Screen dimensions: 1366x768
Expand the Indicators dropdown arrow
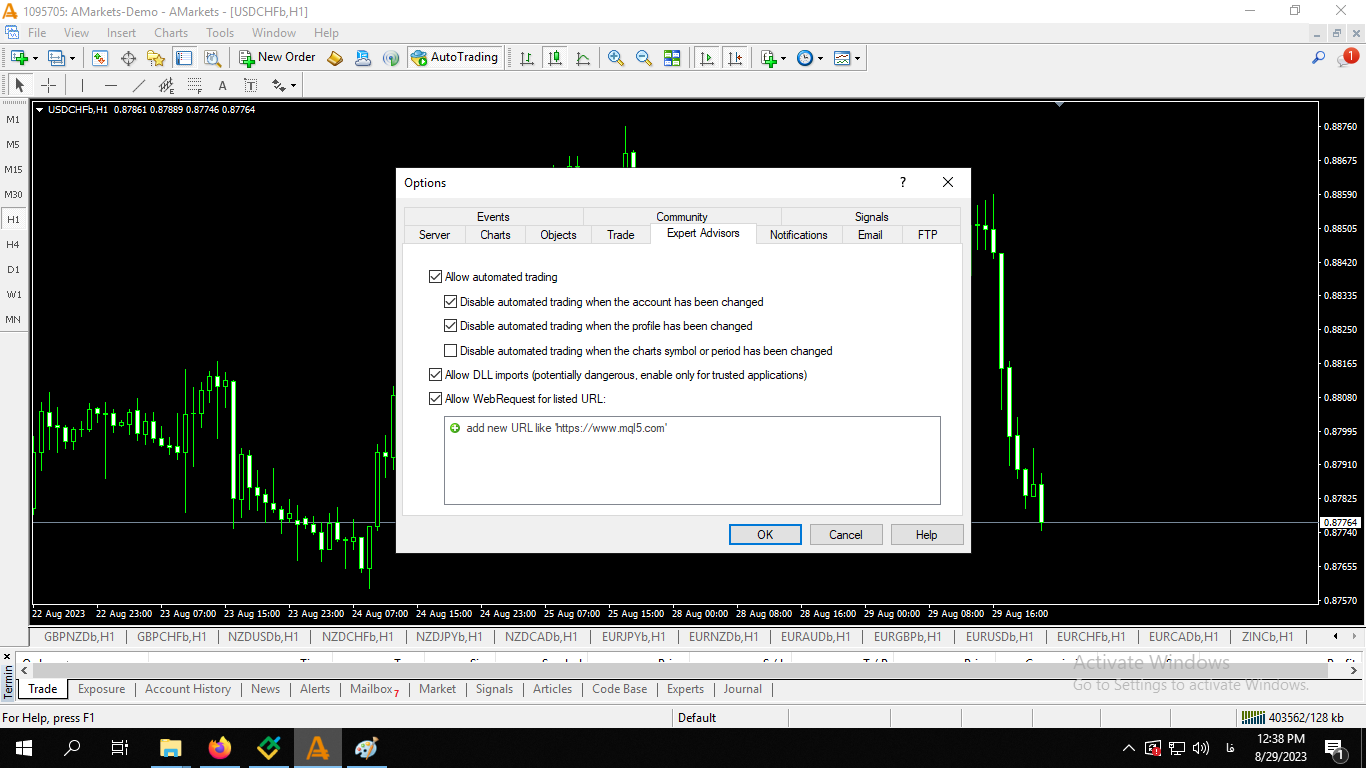783,58
